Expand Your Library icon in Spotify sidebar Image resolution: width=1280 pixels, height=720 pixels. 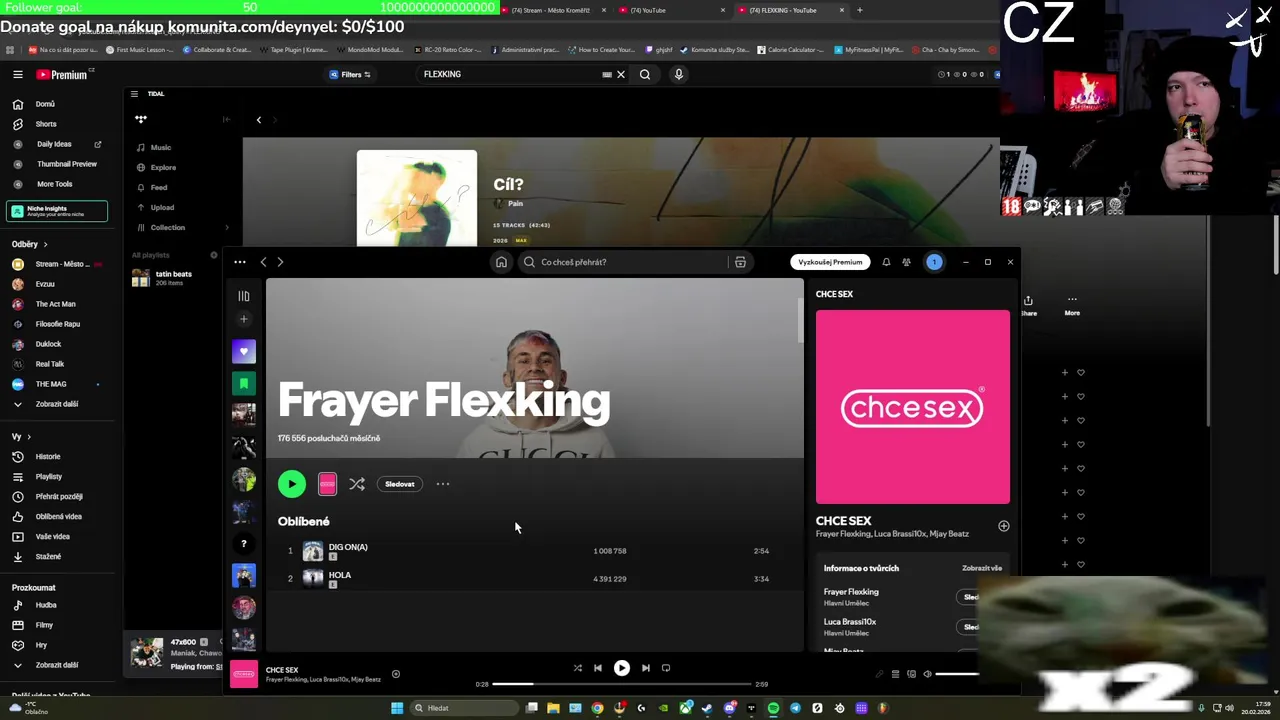coord(243,296)
